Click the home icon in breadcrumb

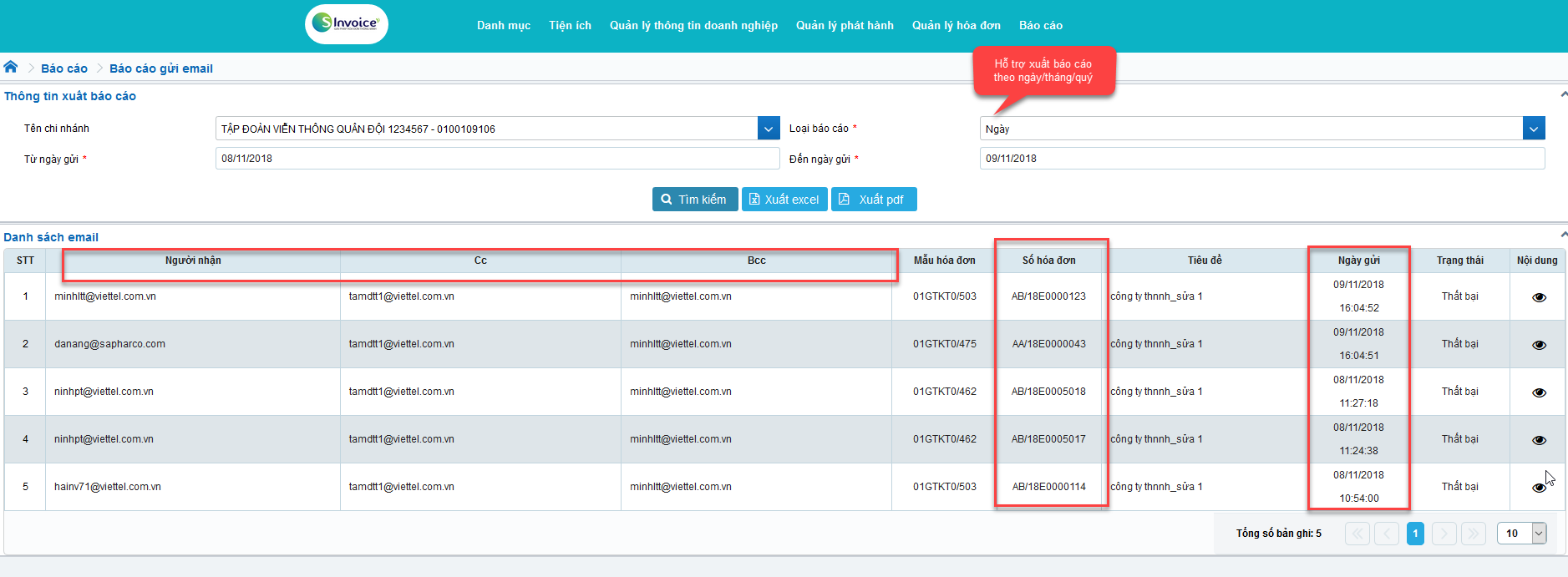[11, 67]
